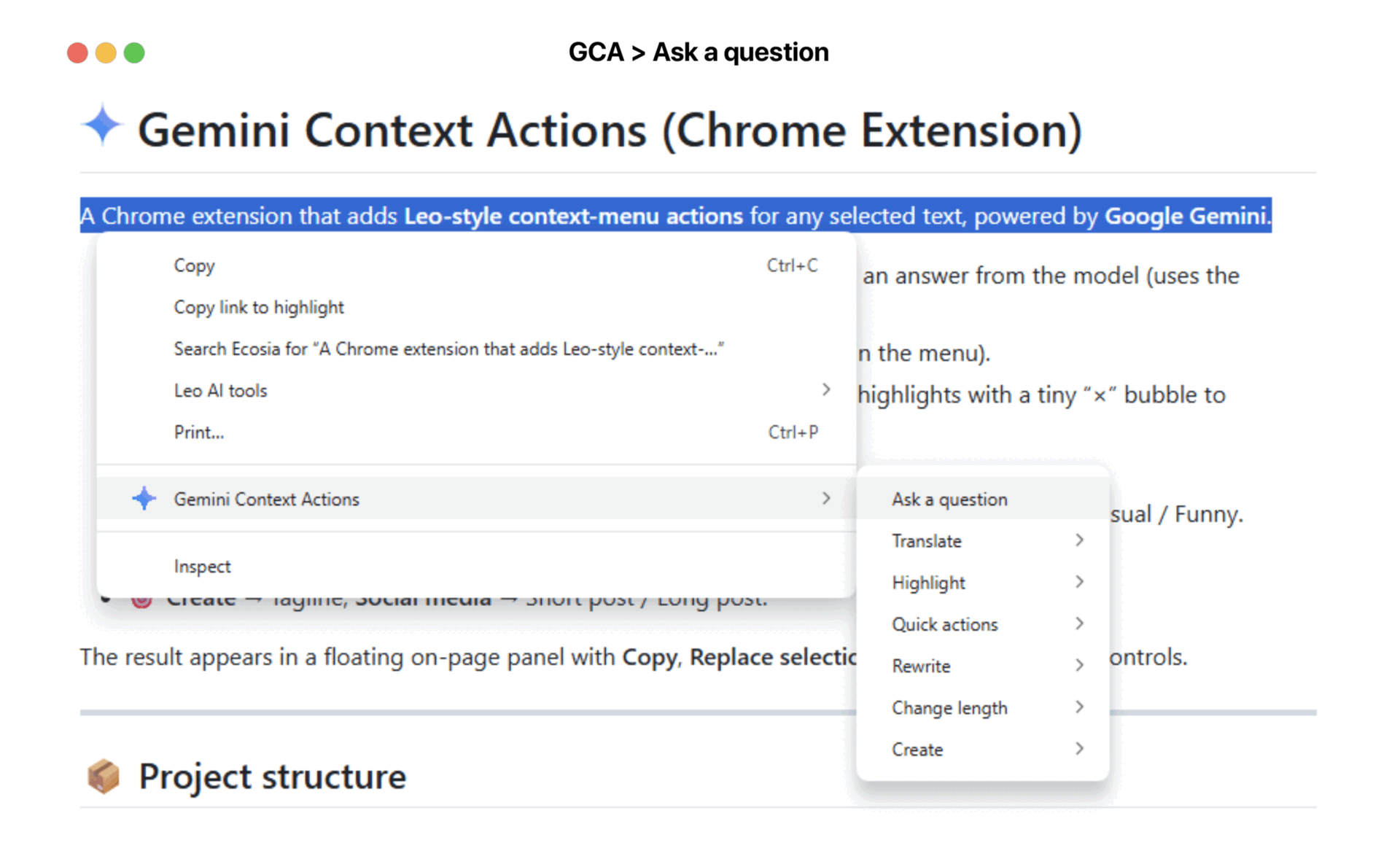Choose "Print..." from the context menu
1400x859 pixels.
click(198, 432)
